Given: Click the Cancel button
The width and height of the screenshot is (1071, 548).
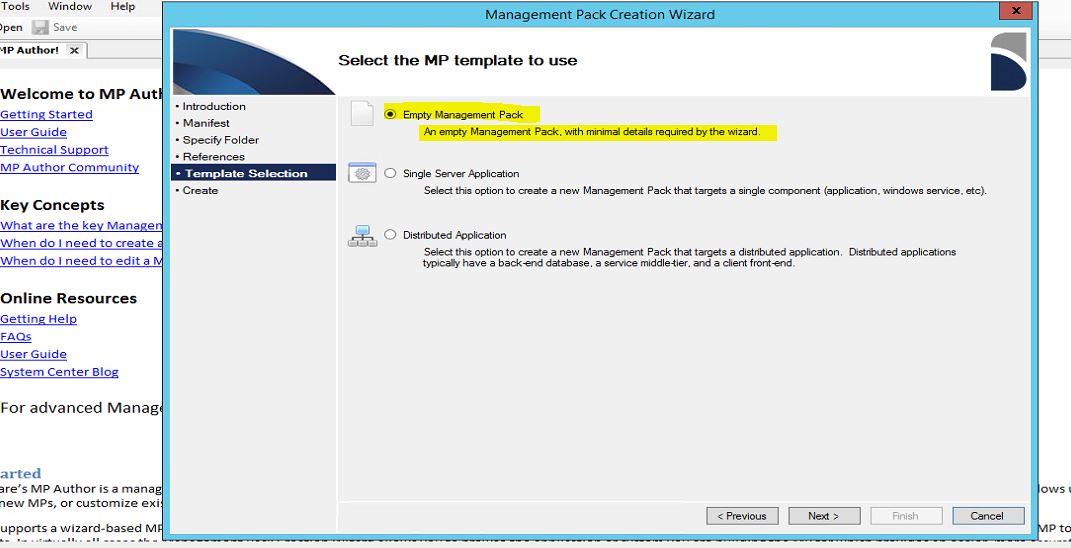Looking at the screenshot, I should (988, 516).
